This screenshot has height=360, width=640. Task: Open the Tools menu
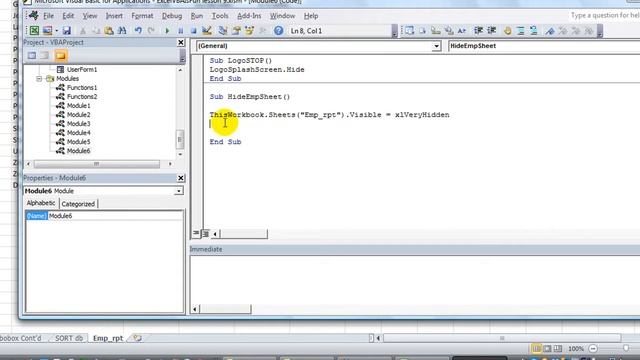[x=220, y=16]
